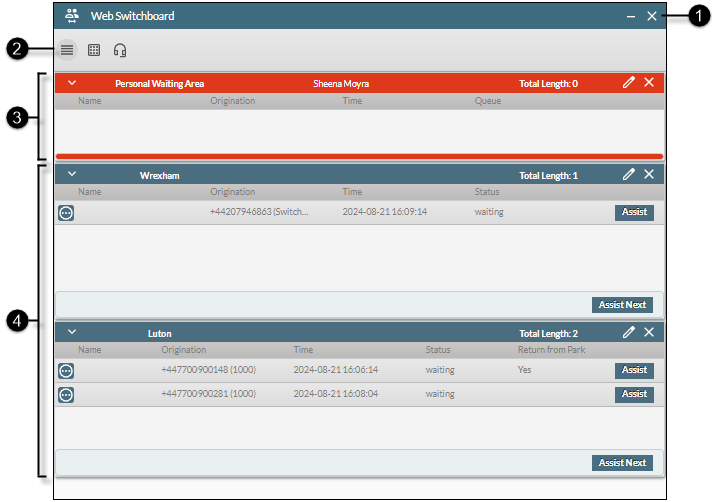The image size is (715, 502).
Task: Edit the Wrexham queue with pencil icon
Action: pyautogui.click(x=628, y=174)
